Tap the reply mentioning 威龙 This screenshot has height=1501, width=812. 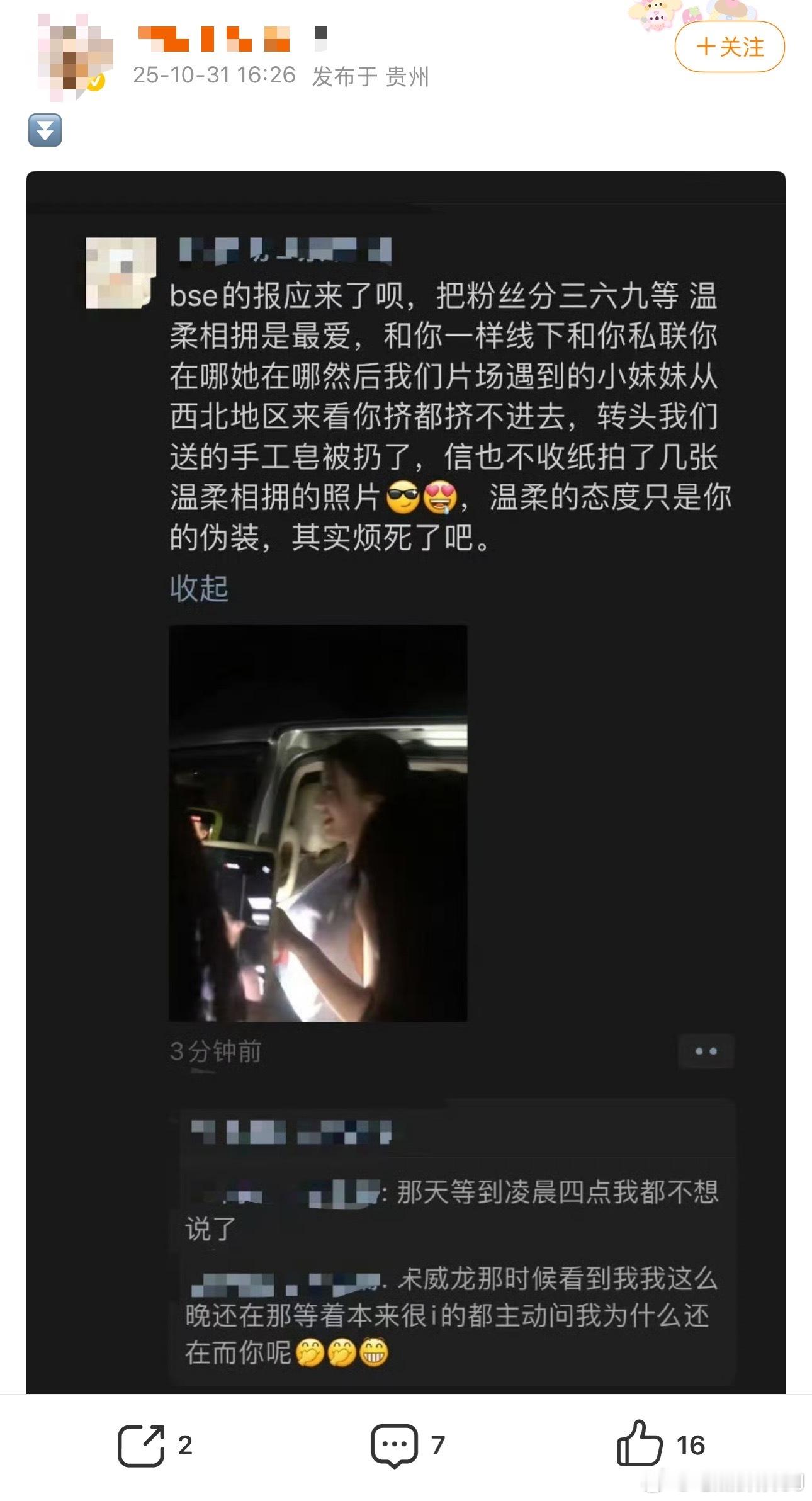coord(452,1315)
